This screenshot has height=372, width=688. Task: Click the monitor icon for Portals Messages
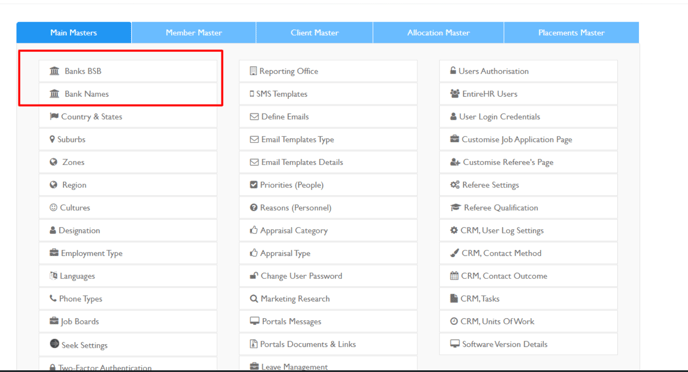point(254,321)
